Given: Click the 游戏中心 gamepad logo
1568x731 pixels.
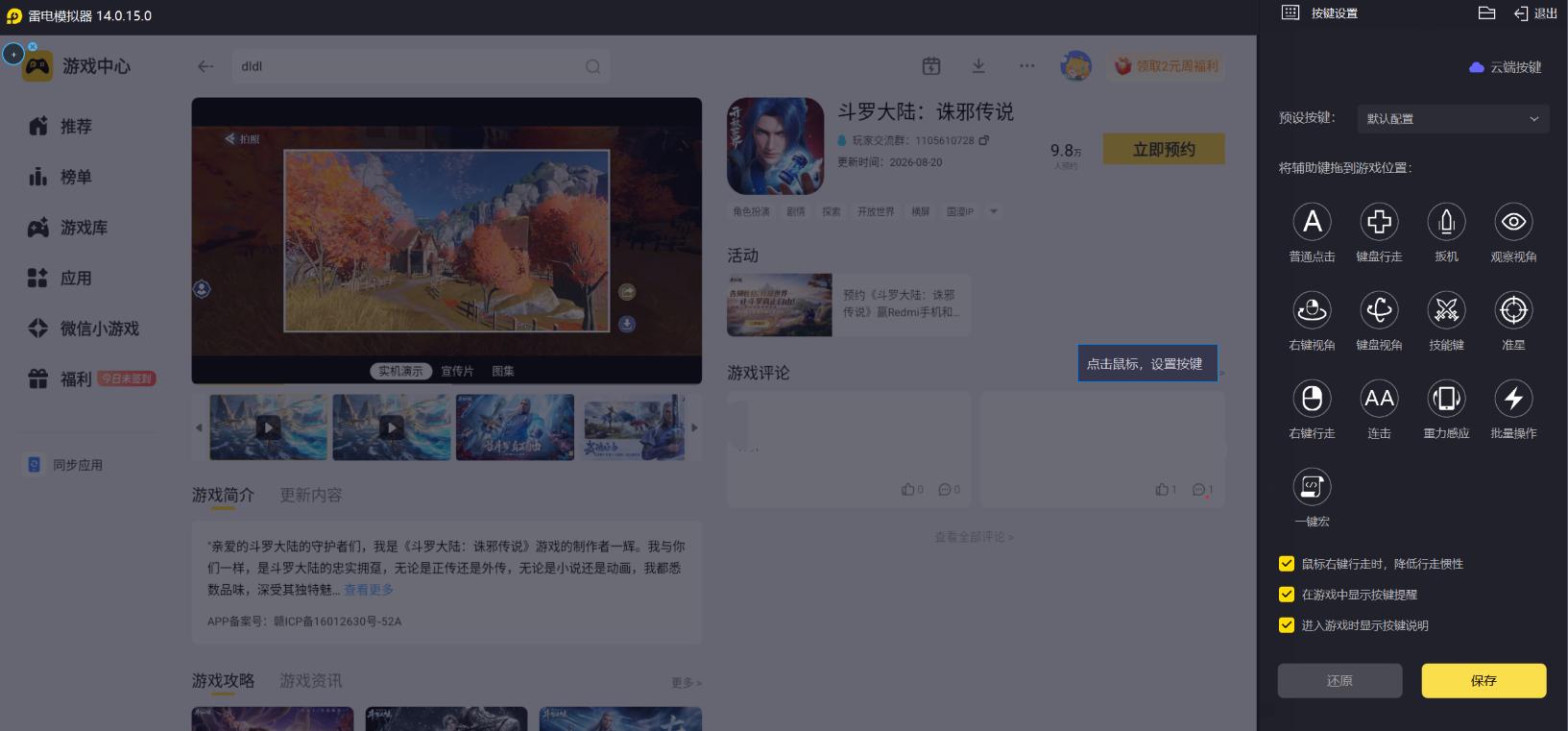Looking at the screenshot, I should click(37, 66).
